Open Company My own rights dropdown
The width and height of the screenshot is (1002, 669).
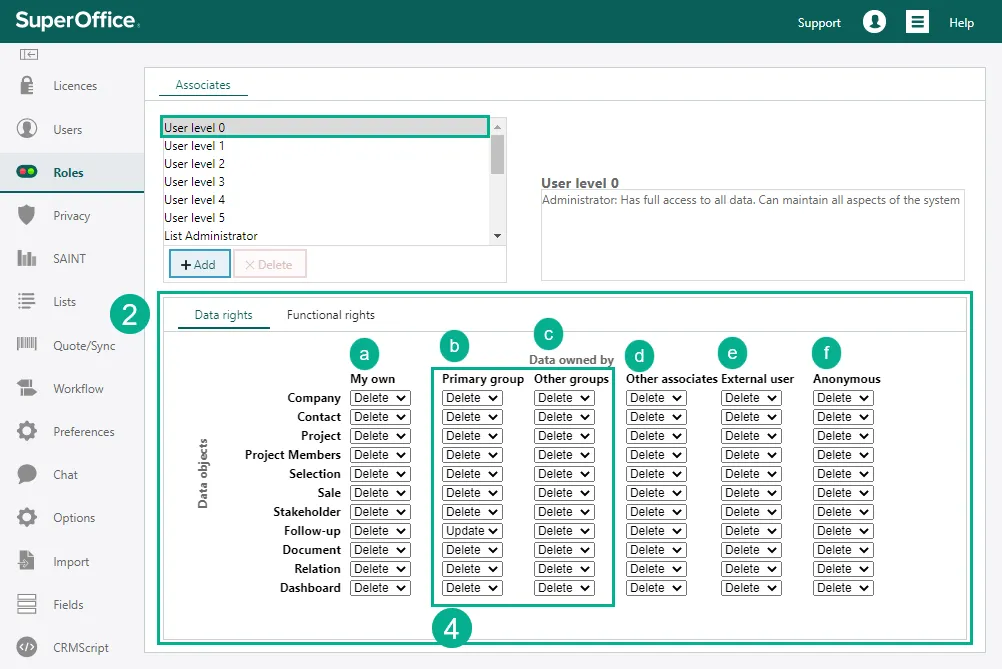pos(380,398)
